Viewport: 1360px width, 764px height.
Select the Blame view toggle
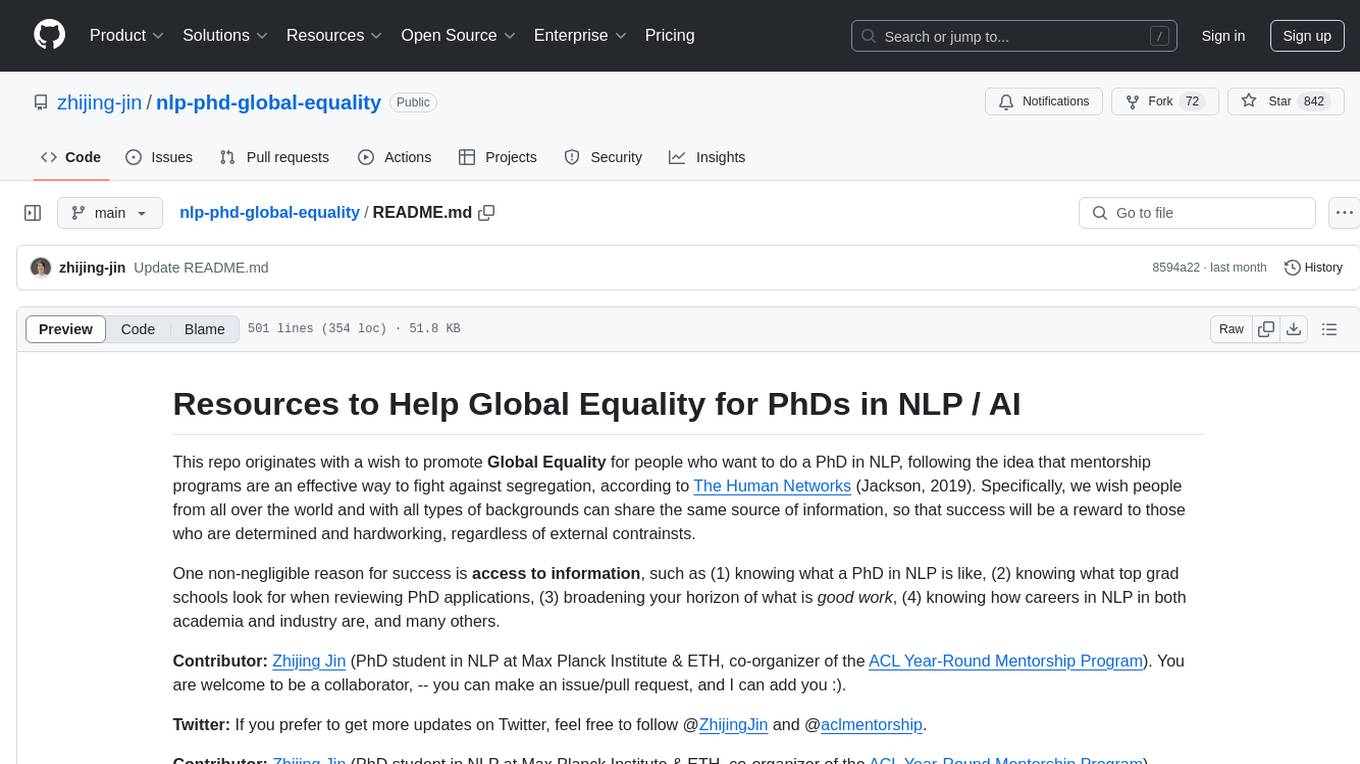point(205,329)
